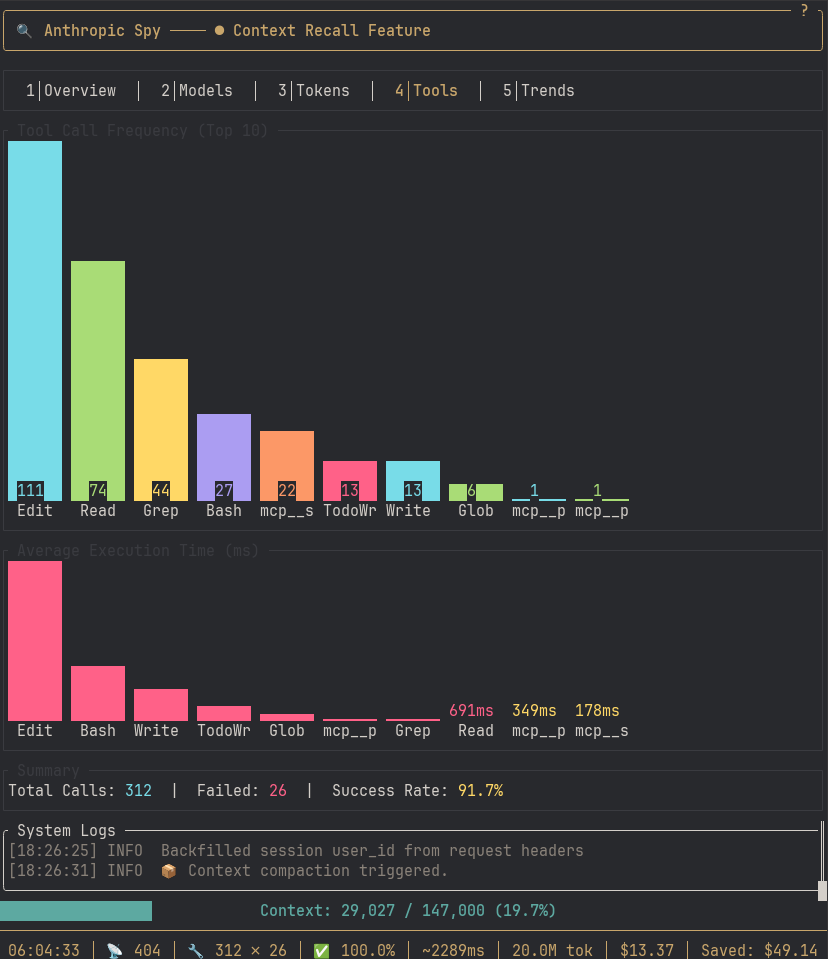Click the Saved: $49.14 indicator
Image resolution: width=828 pixels, height=959 pixels.
click(759, 950)
